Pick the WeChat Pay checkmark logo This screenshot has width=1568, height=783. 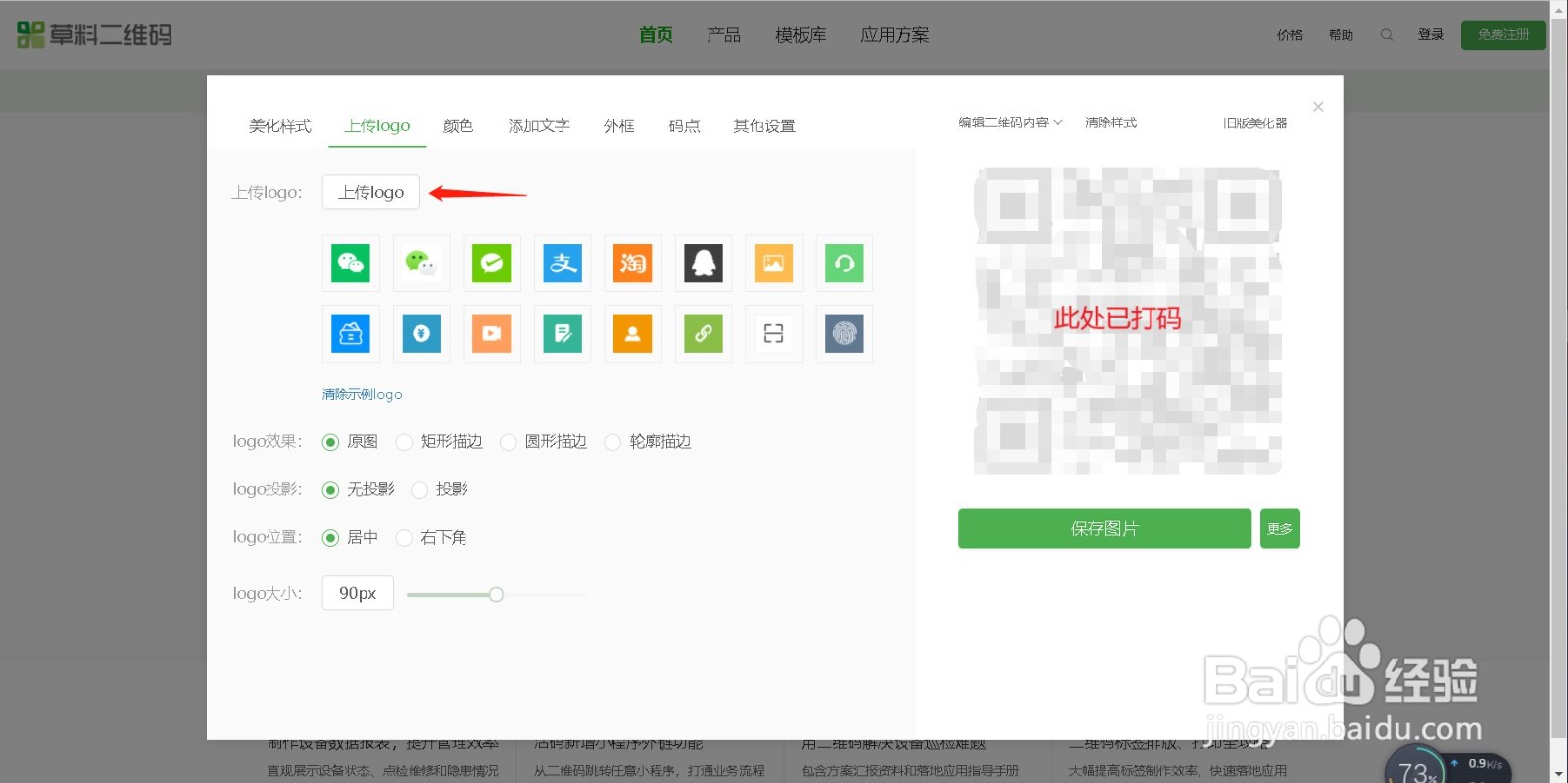492,264
